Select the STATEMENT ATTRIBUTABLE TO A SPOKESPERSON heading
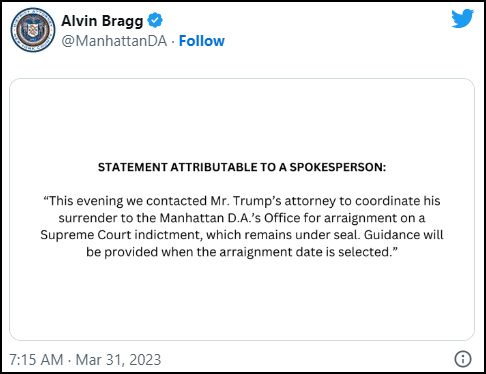Screen dimensions: 486x374 (x=242, y=167)
